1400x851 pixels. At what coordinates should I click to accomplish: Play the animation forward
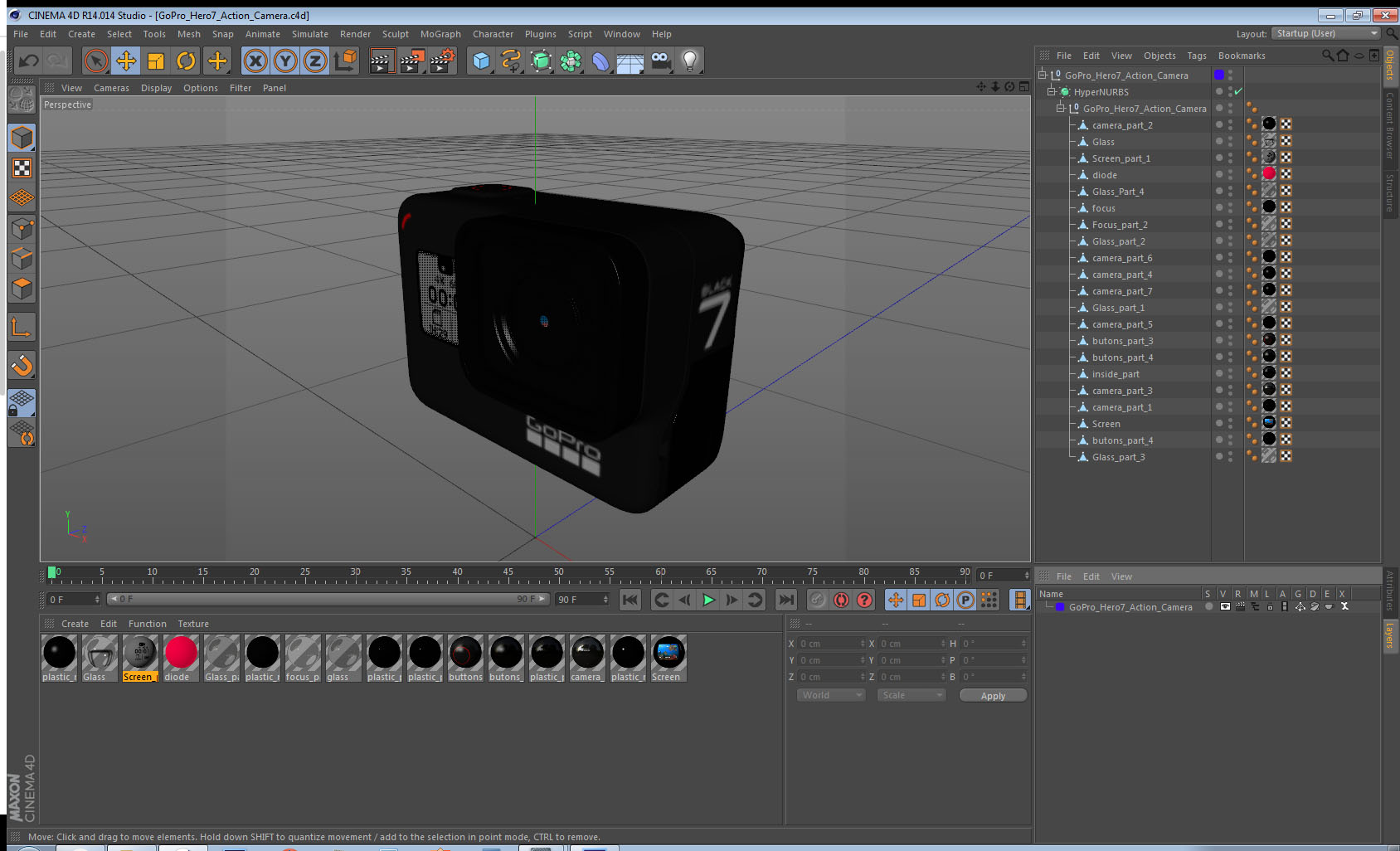[708, 600]
